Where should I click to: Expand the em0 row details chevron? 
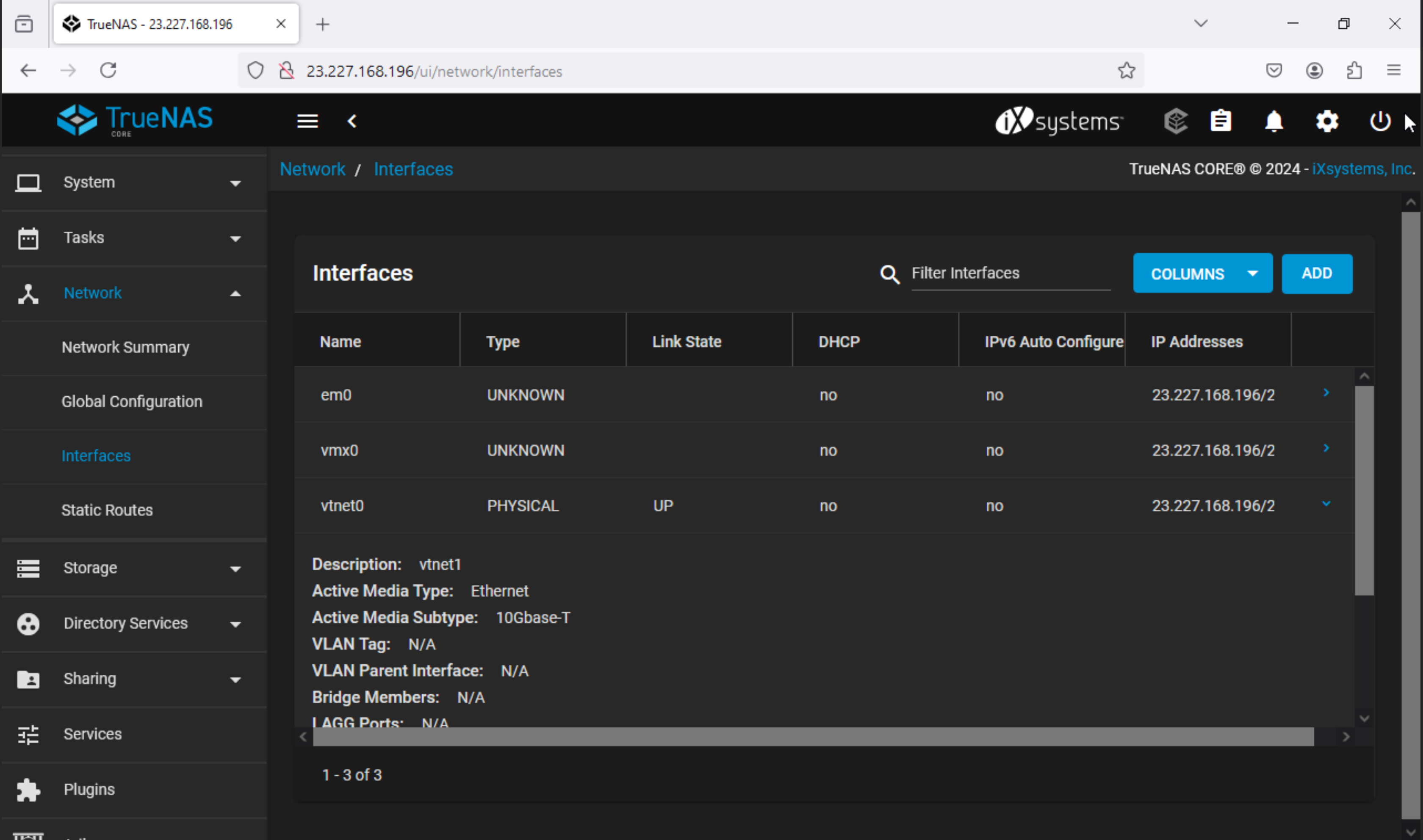[1326, 393]
